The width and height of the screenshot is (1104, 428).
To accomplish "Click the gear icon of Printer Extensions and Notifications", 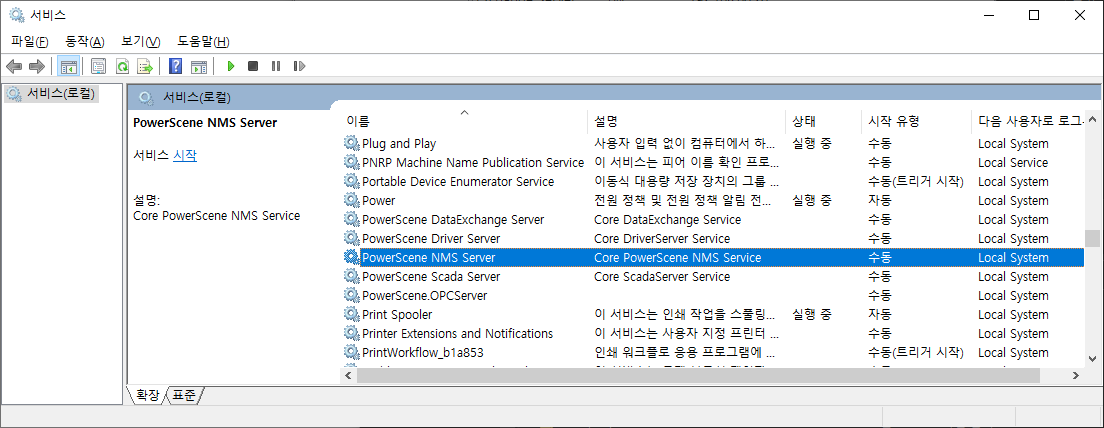I will point(351,334).
